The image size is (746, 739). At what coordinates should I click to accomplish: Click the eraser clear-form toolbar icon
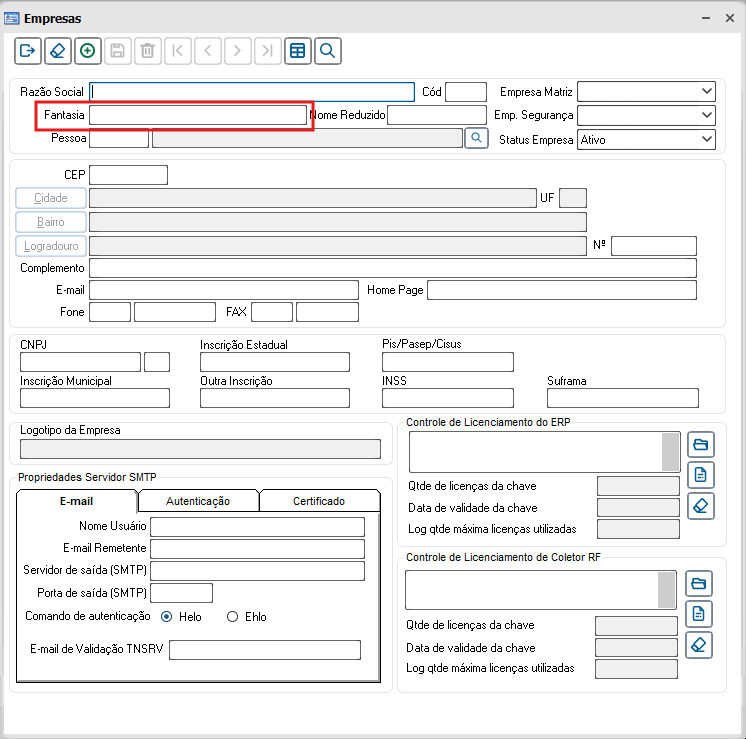(x=58, y=50)
